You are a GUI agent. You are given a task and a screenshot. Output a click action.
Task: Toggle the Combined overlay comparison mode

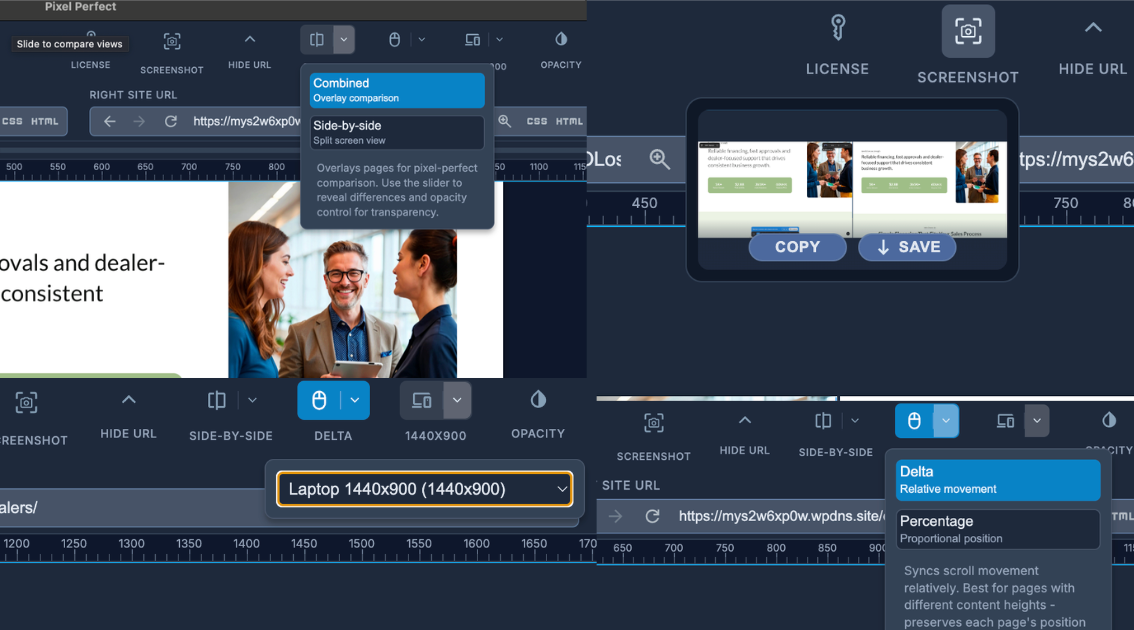(x=395, y=90)
